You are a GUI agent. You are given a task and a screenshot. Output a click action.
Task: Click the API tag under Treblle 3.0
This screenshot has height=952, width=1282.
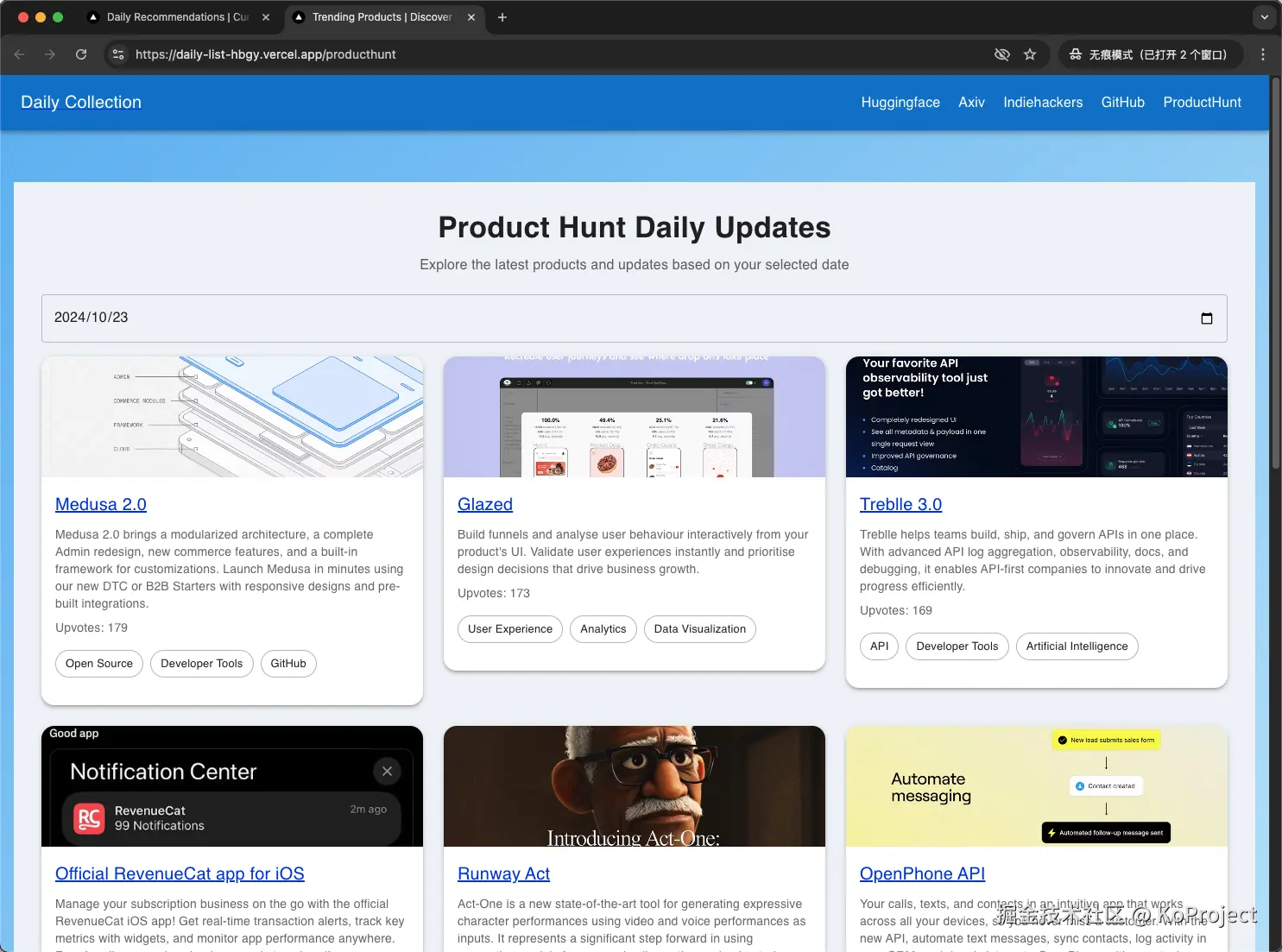click(879, 646)
